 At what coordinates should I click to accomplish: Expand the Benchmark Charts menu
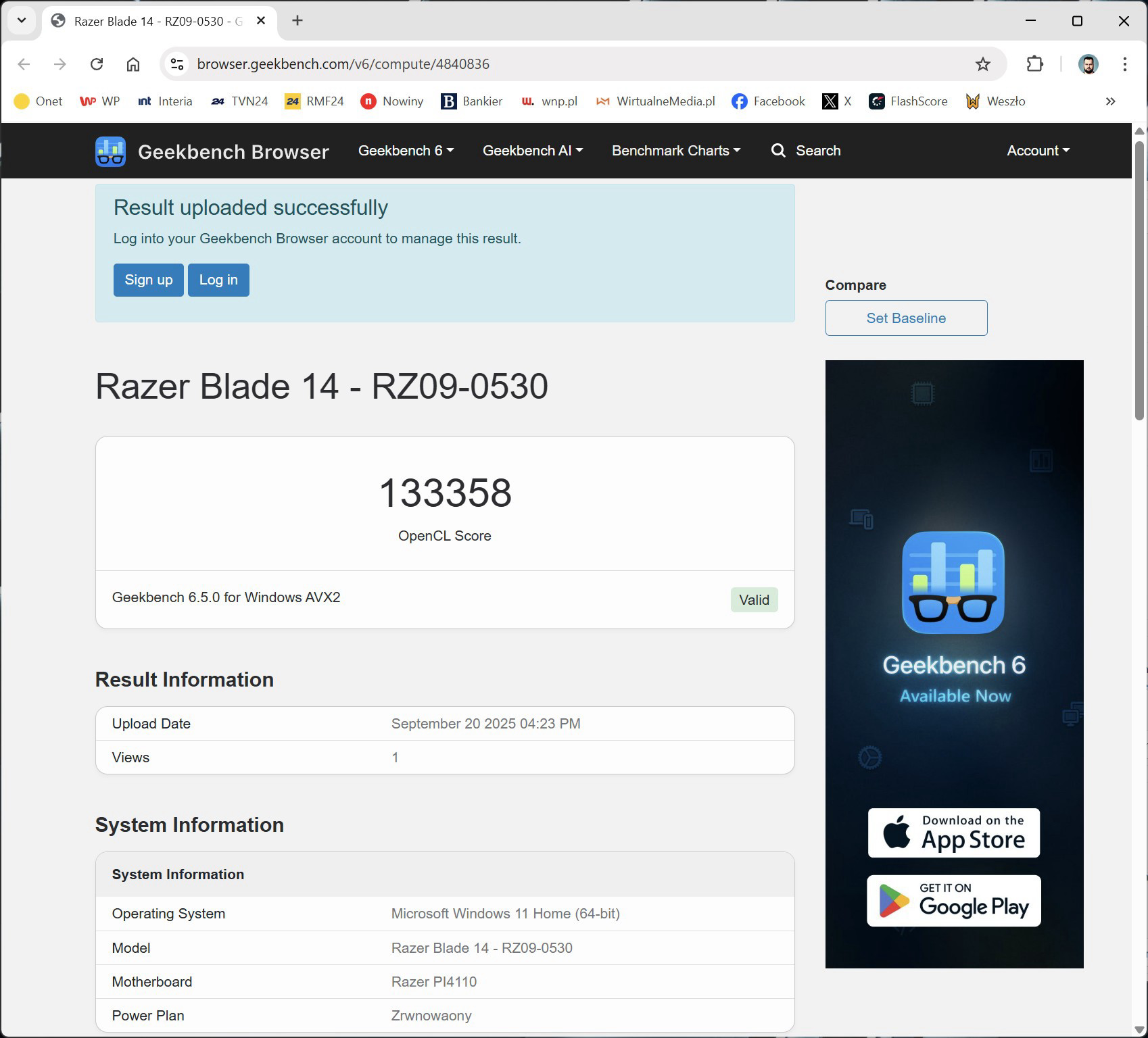pyautogui.click(x=676, y=151)
